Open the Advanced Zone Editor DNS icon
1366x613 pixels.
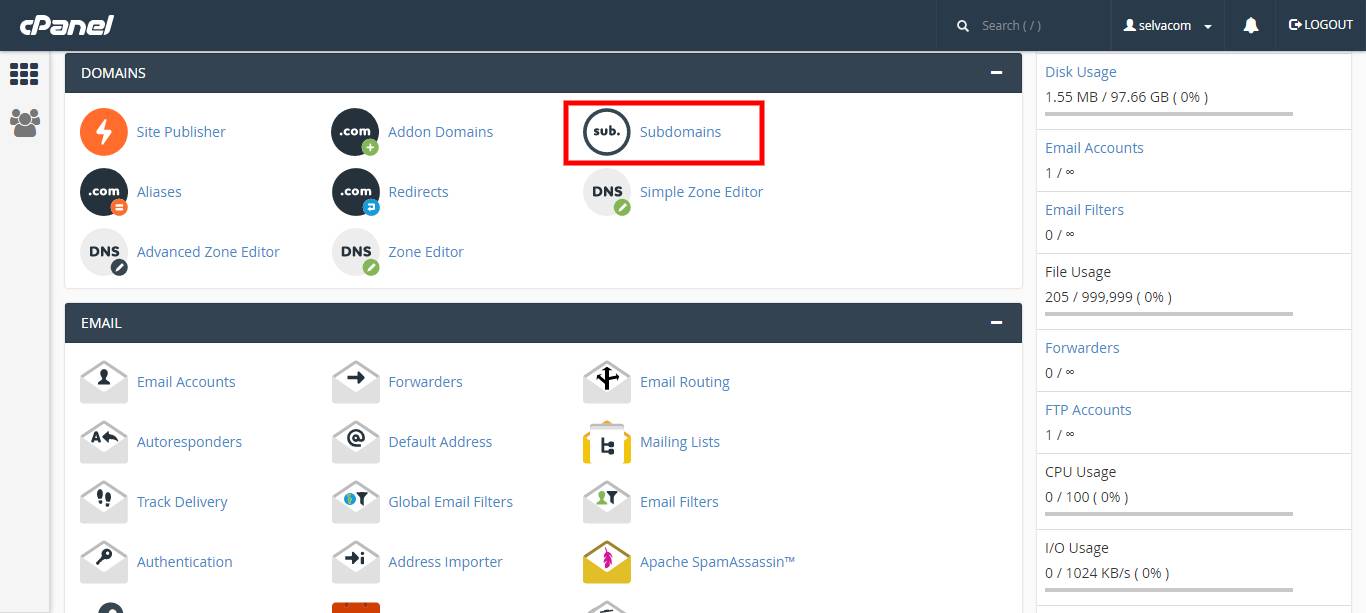pyautogui.click(x=104, y=252)
